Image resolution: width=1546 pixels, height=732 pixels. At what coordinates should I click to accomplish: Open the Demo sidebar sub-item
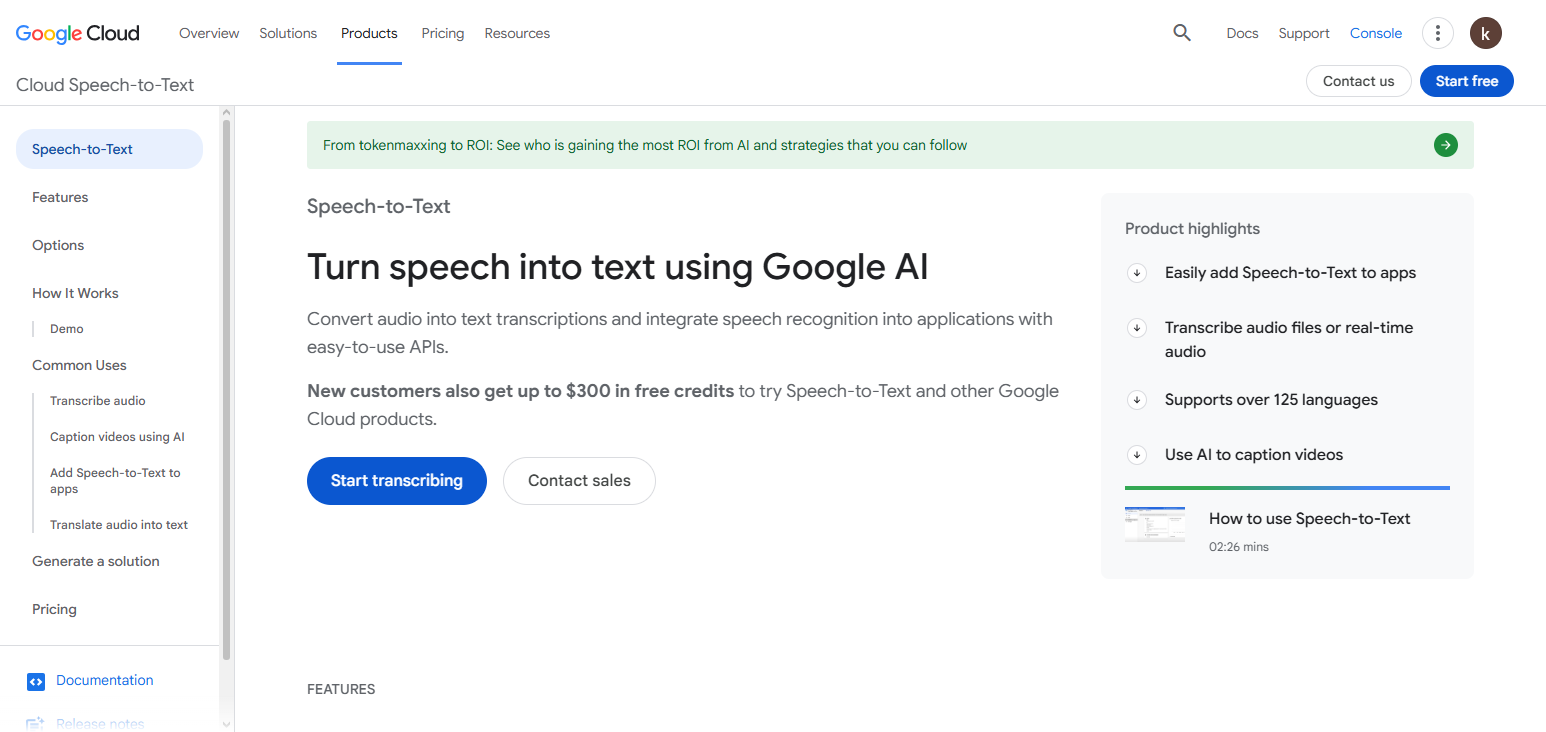pos(67,329)
